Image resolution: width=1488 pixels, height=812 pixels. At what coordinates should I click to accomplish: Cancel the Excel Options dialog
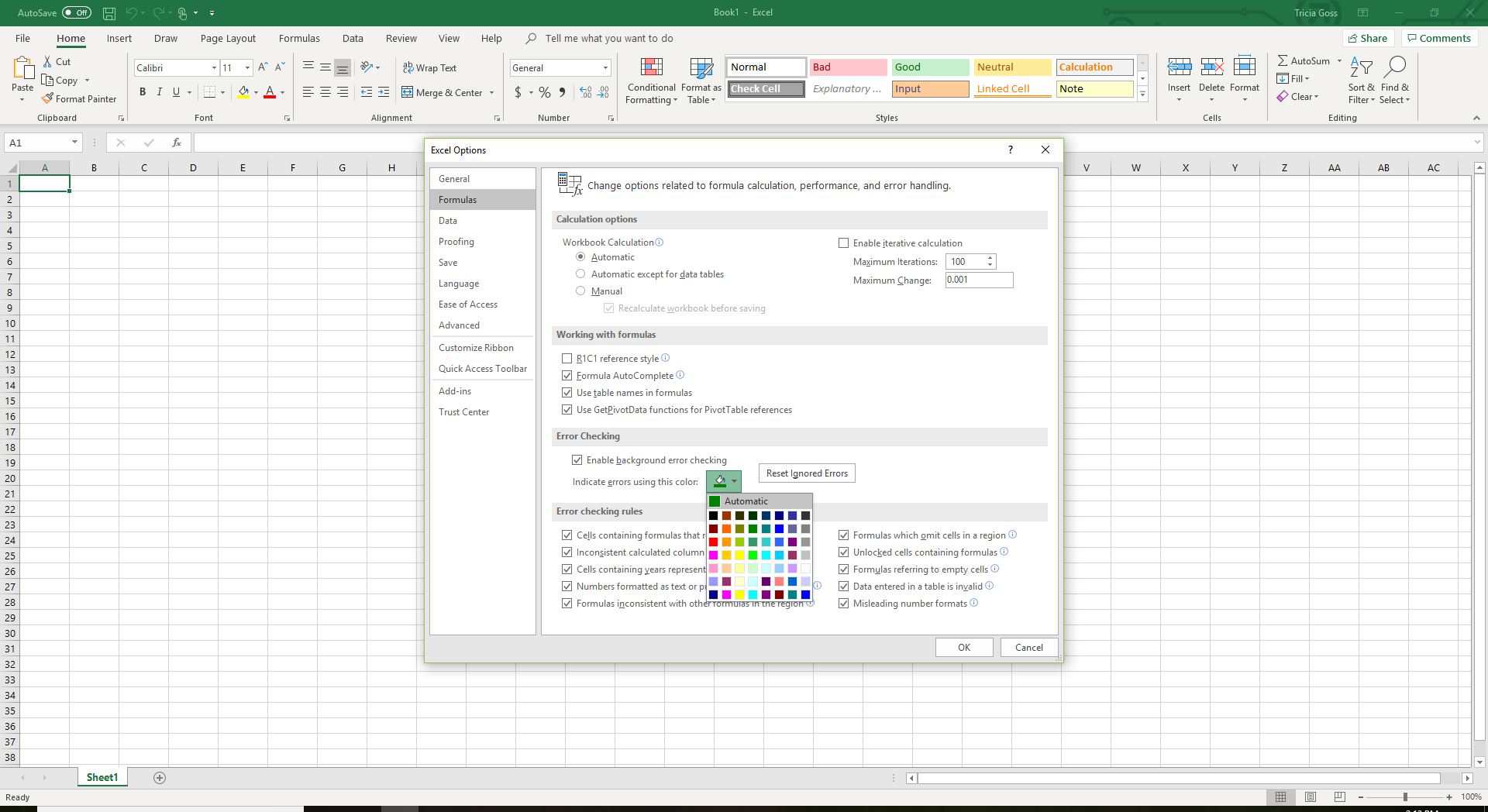coord(1029,648)
